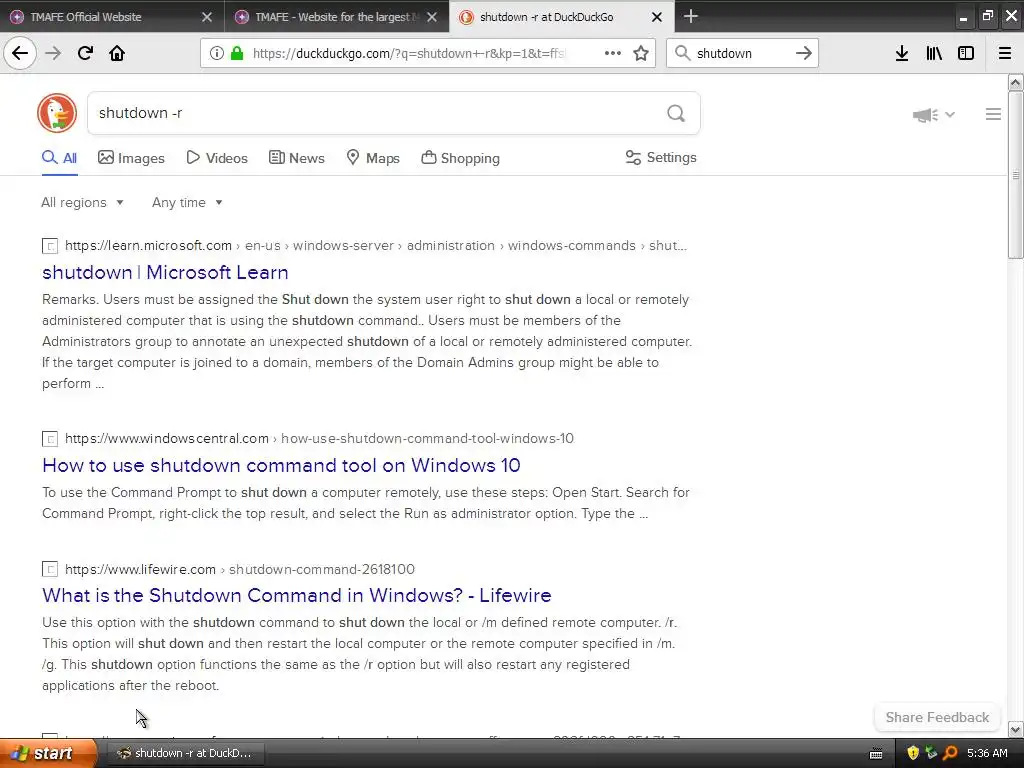Focus the browser search box containing shutdown
Screen dimensions: 1024x768
point(741,54)
